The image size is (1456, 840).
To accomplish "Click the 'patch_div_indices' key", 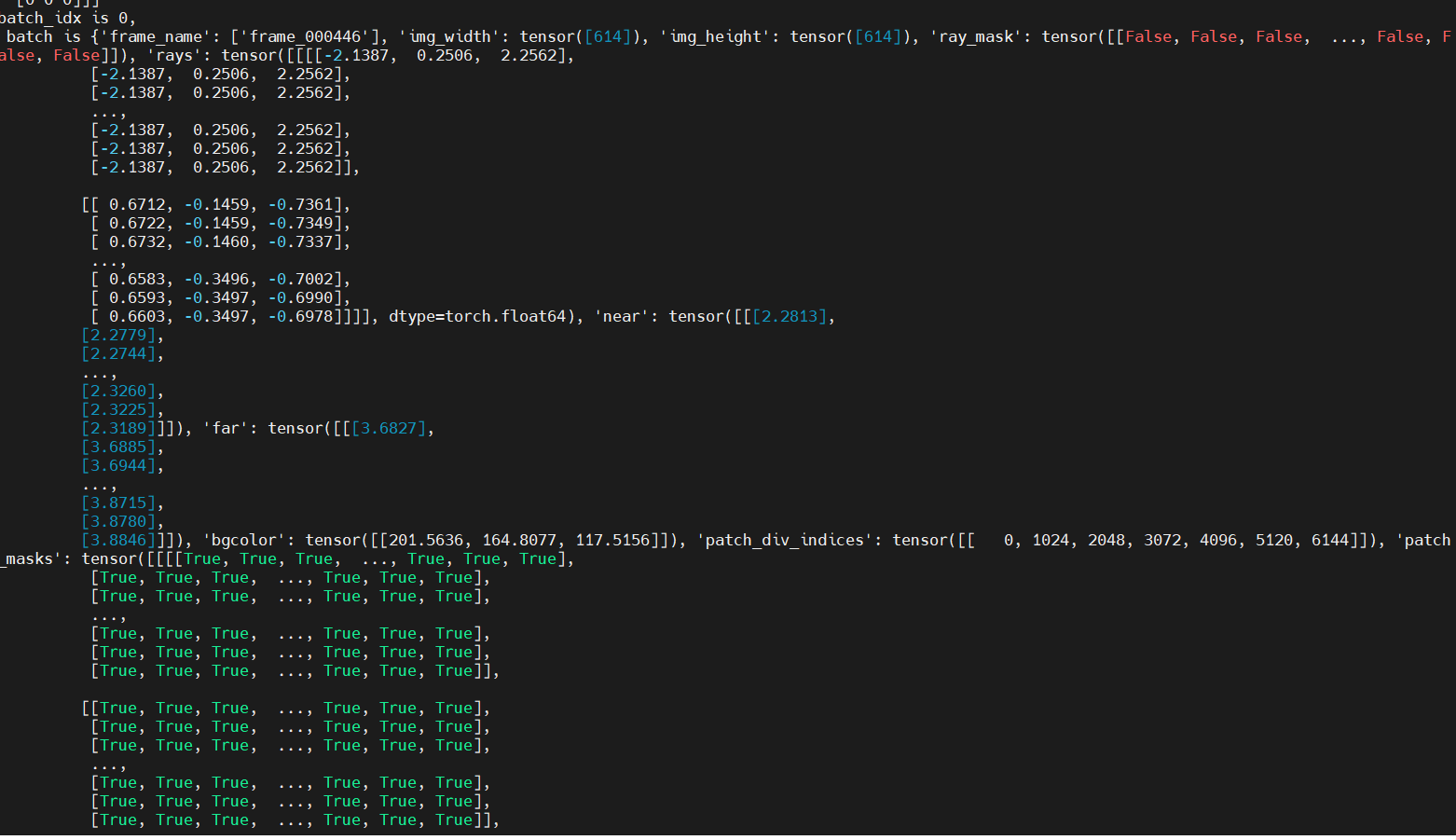I will 785,540.
